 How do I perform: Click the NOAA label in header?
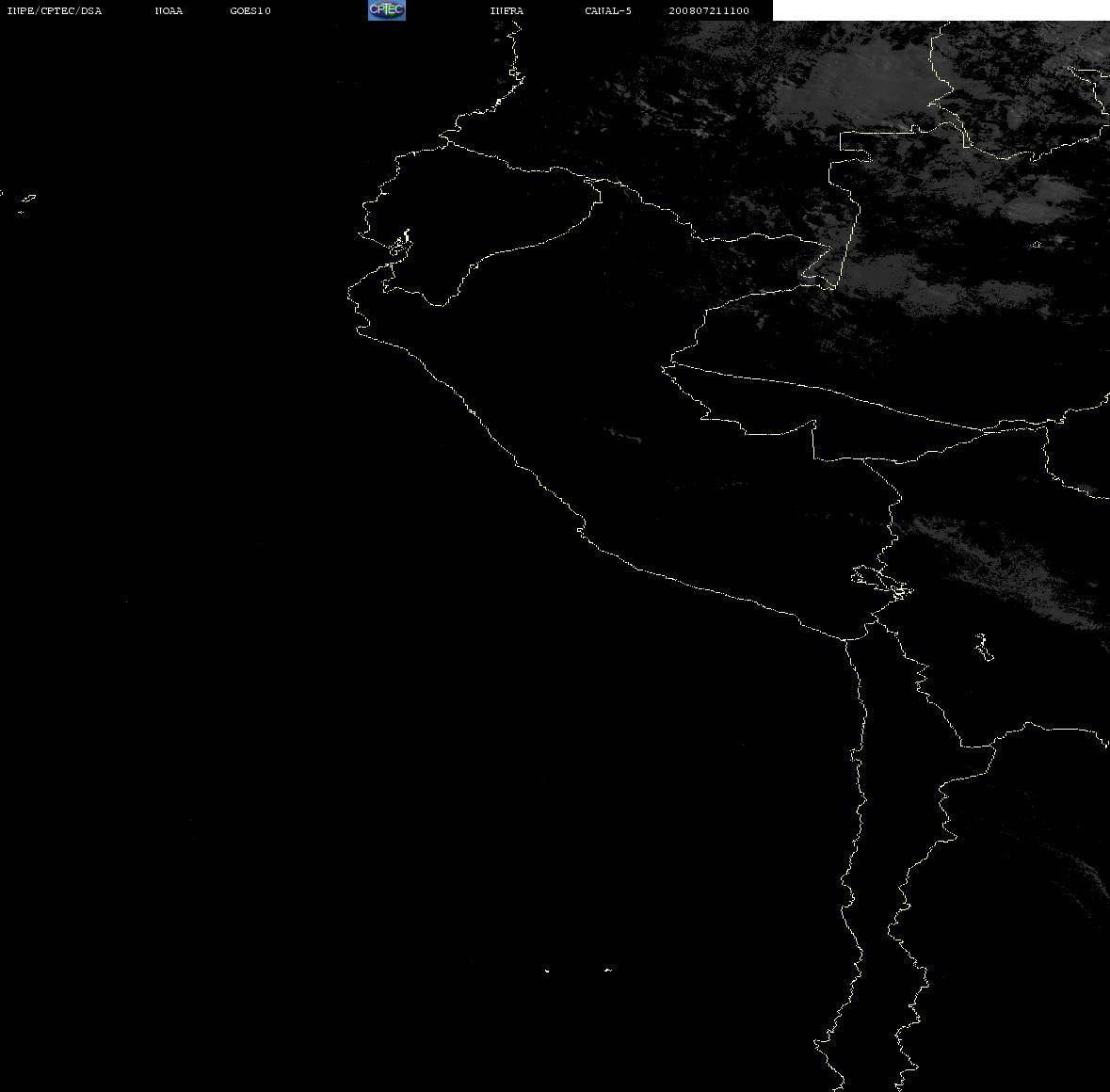[169, 10]
